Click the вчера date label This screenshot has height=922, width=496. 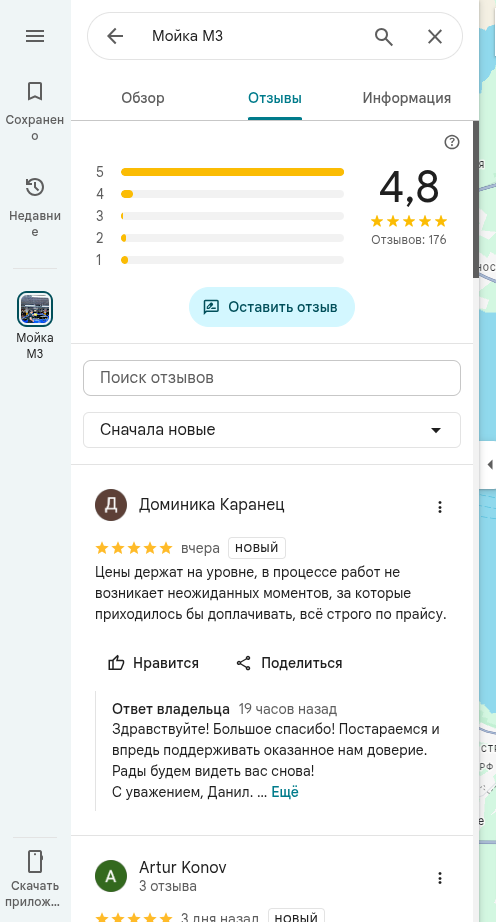(x=200, y=549)
